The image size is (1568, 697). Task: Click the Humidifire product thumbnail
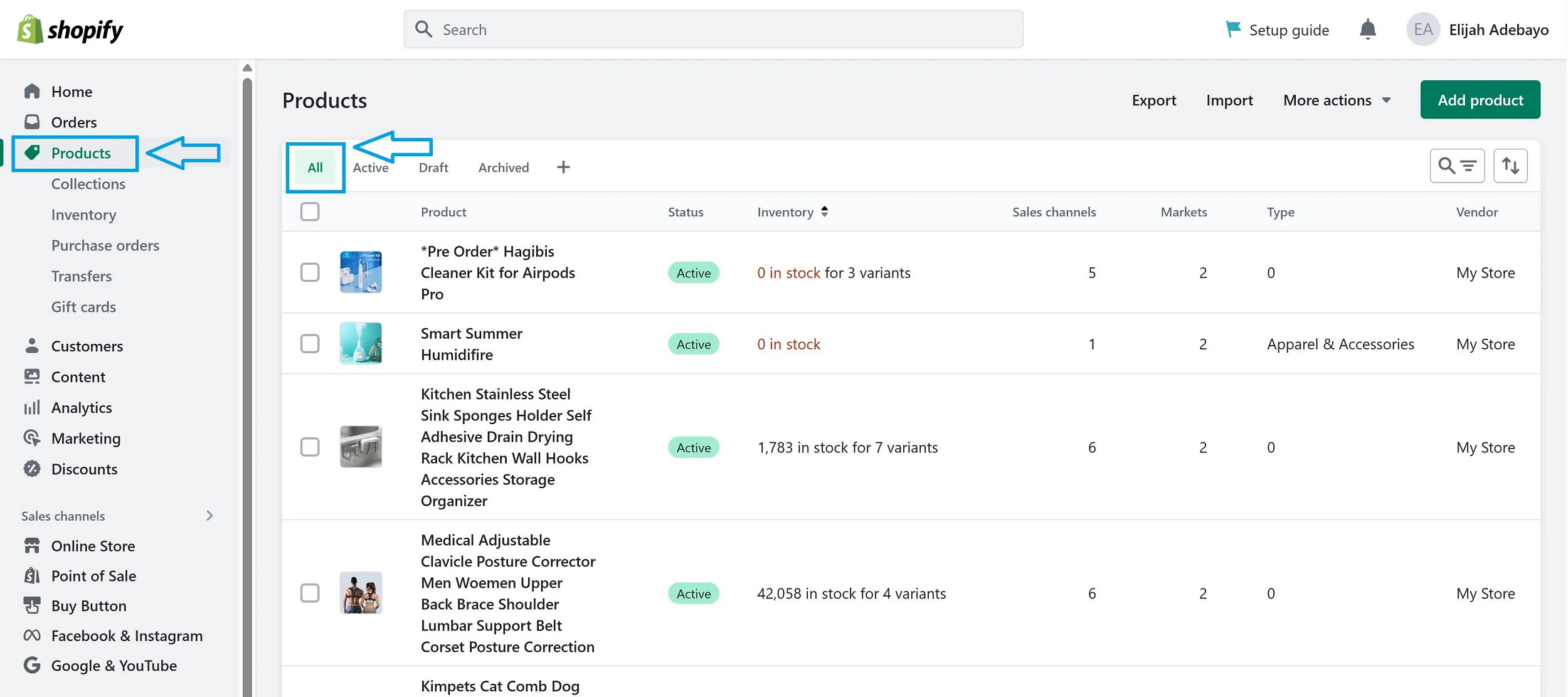pyautogui.click(x=361, y=343)
